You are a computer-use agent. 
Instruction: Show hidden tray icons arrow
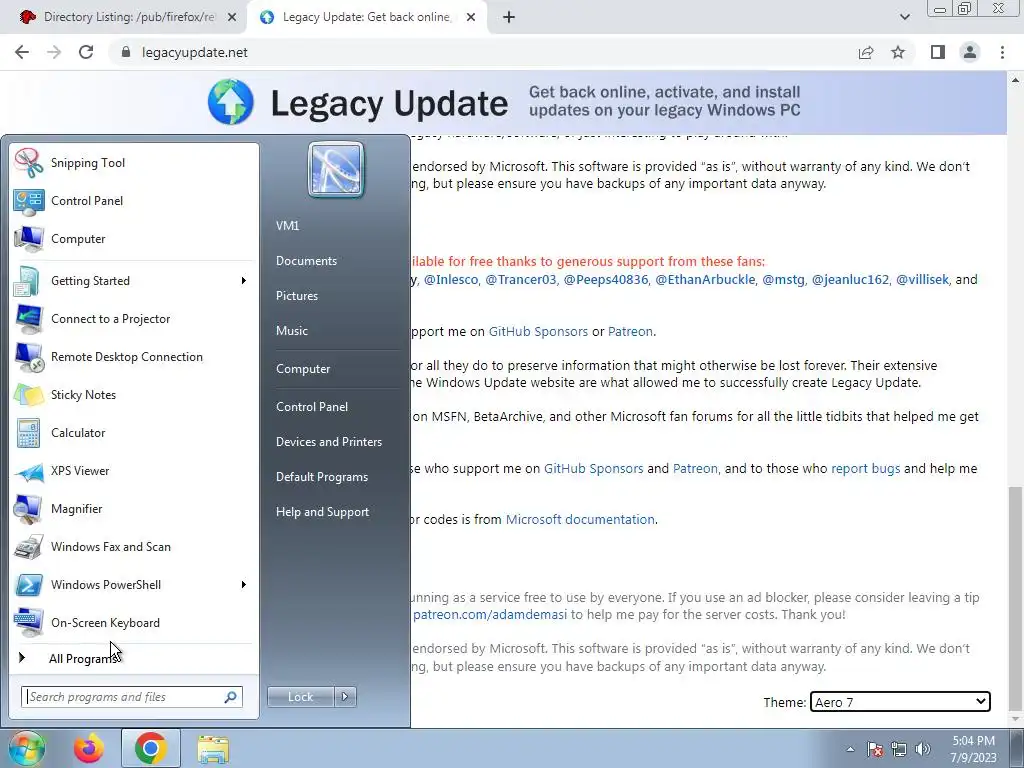pyautogui.click(x=850, y=749)
